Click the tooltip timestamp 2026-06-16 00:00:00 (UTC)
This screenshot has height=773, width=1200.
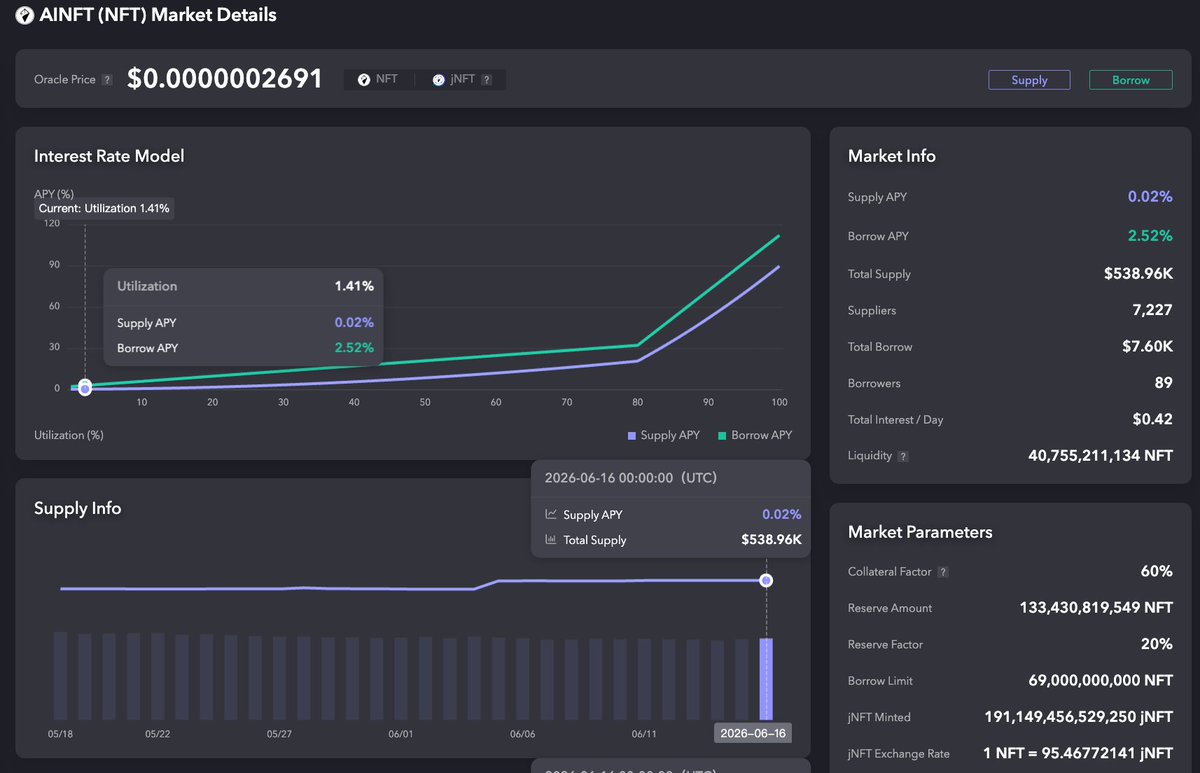(630, 478)
